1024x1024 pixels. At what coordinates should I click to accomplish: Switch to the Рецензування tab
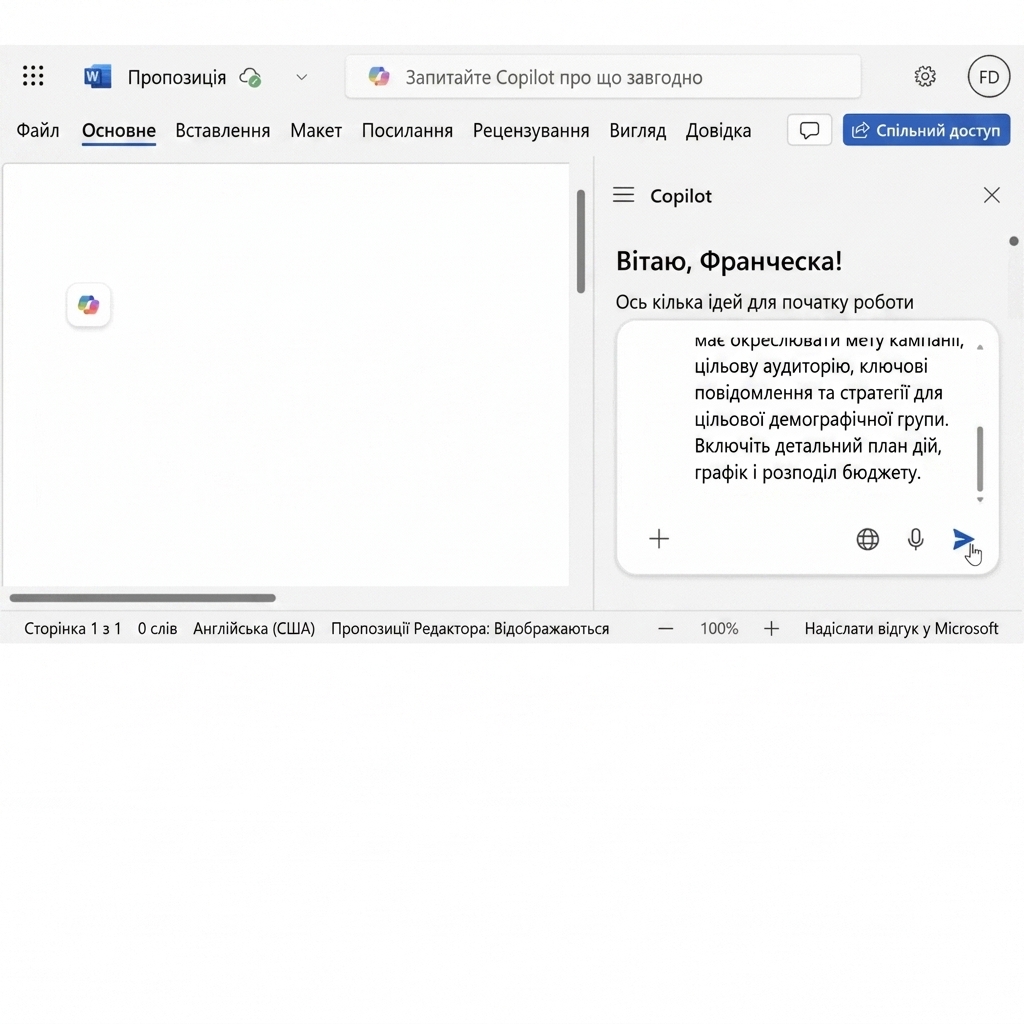tap(531, 131)
